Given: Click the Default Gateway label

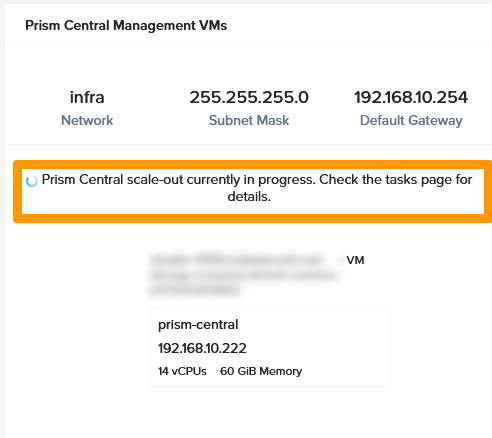Looking at the screenshot, I should coord(411,120).
